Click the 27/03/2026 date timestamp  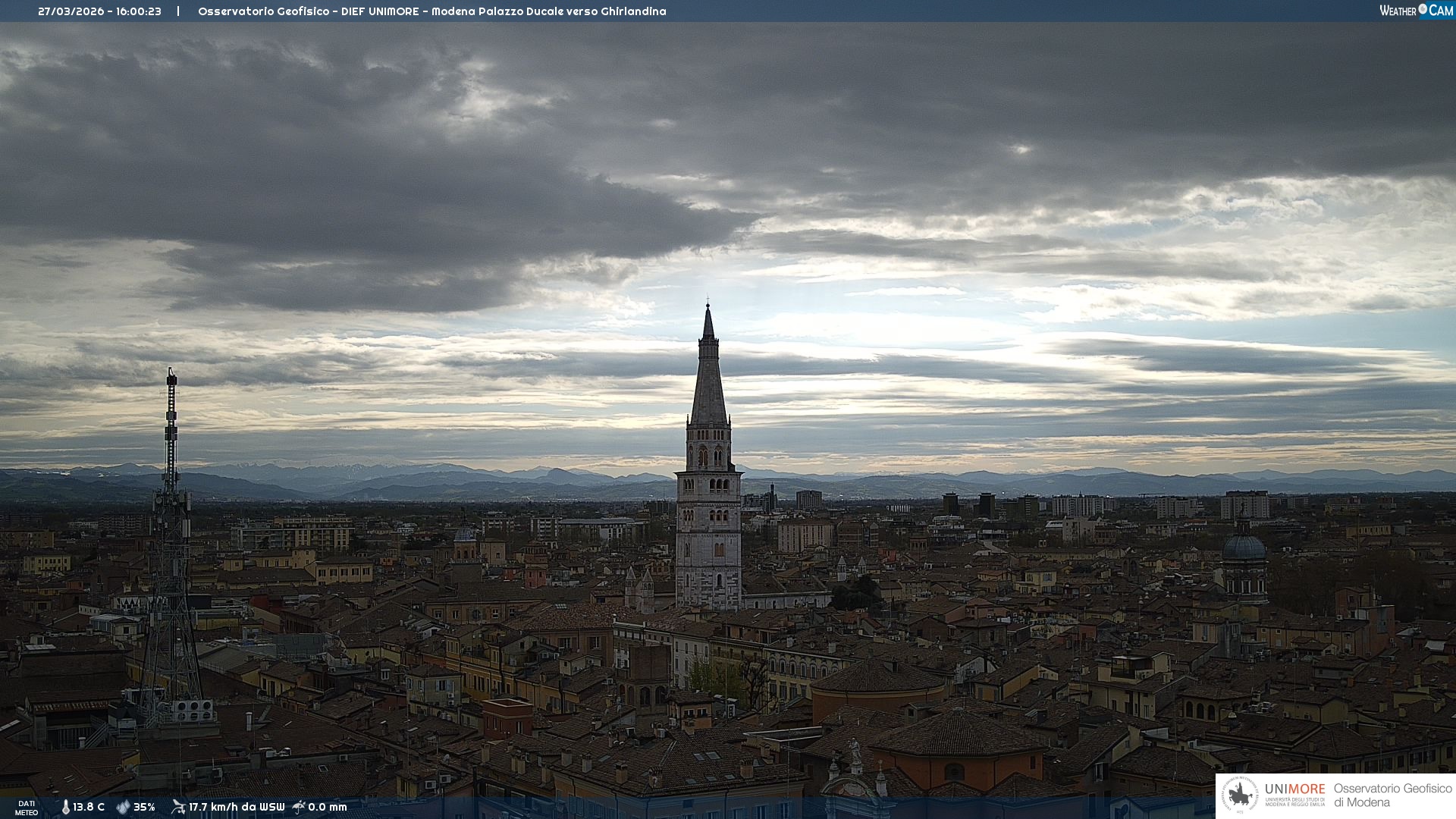tap(72, 11)
